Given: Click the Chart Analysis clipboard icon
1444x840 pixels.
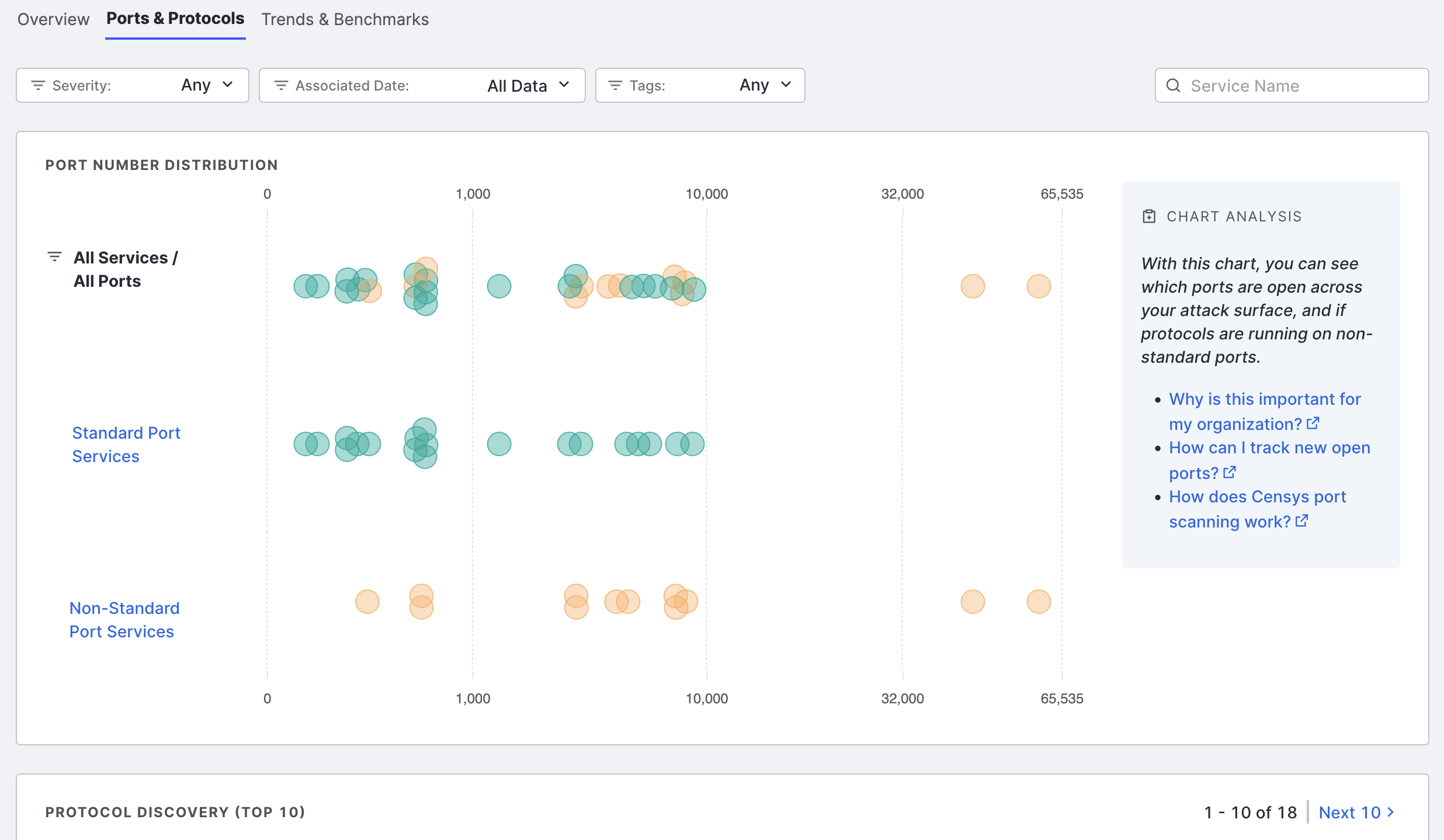Looking at the screenshot, I should click(1148, 217).
